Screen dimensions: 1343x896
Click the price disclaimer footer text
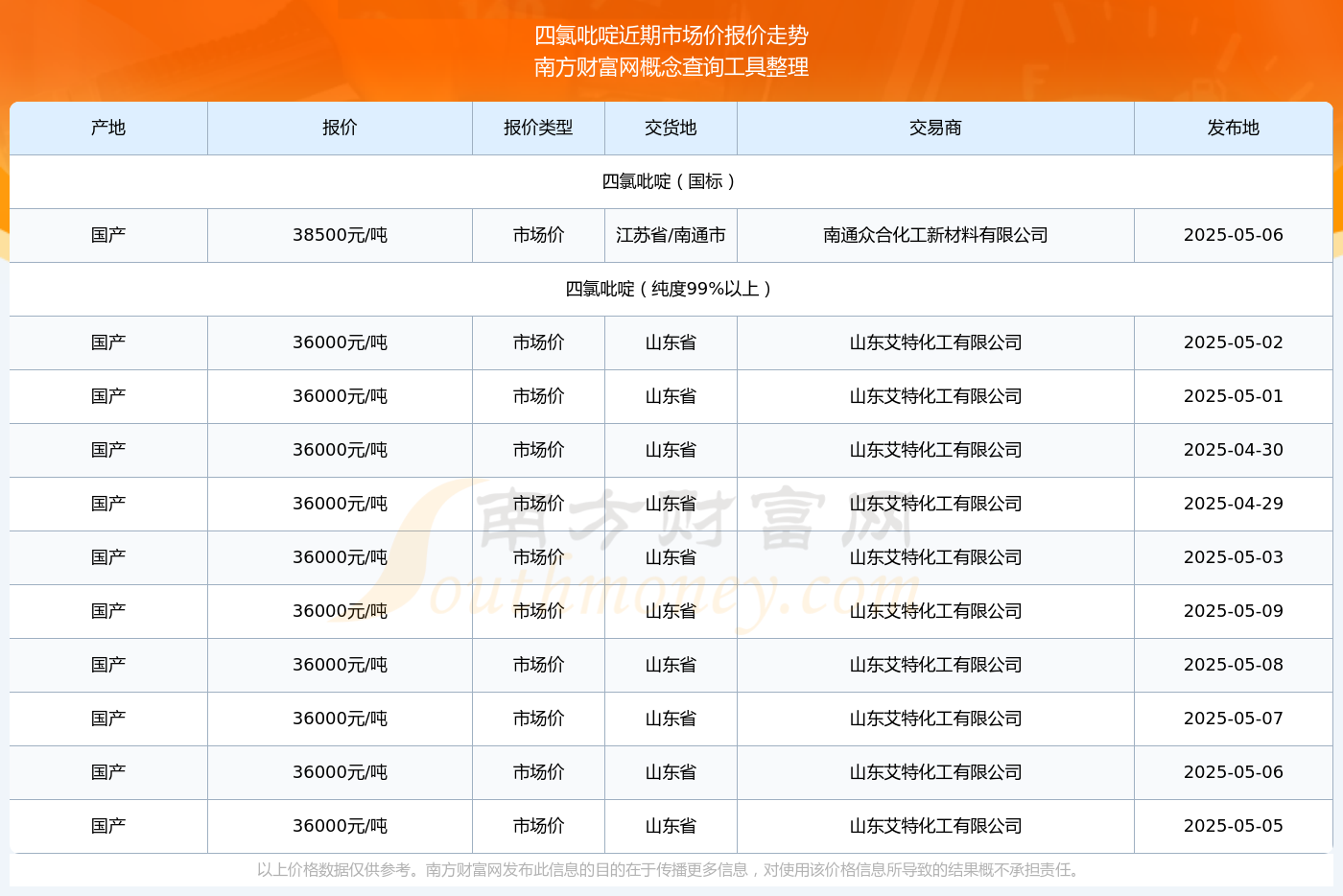click(671, 870)
